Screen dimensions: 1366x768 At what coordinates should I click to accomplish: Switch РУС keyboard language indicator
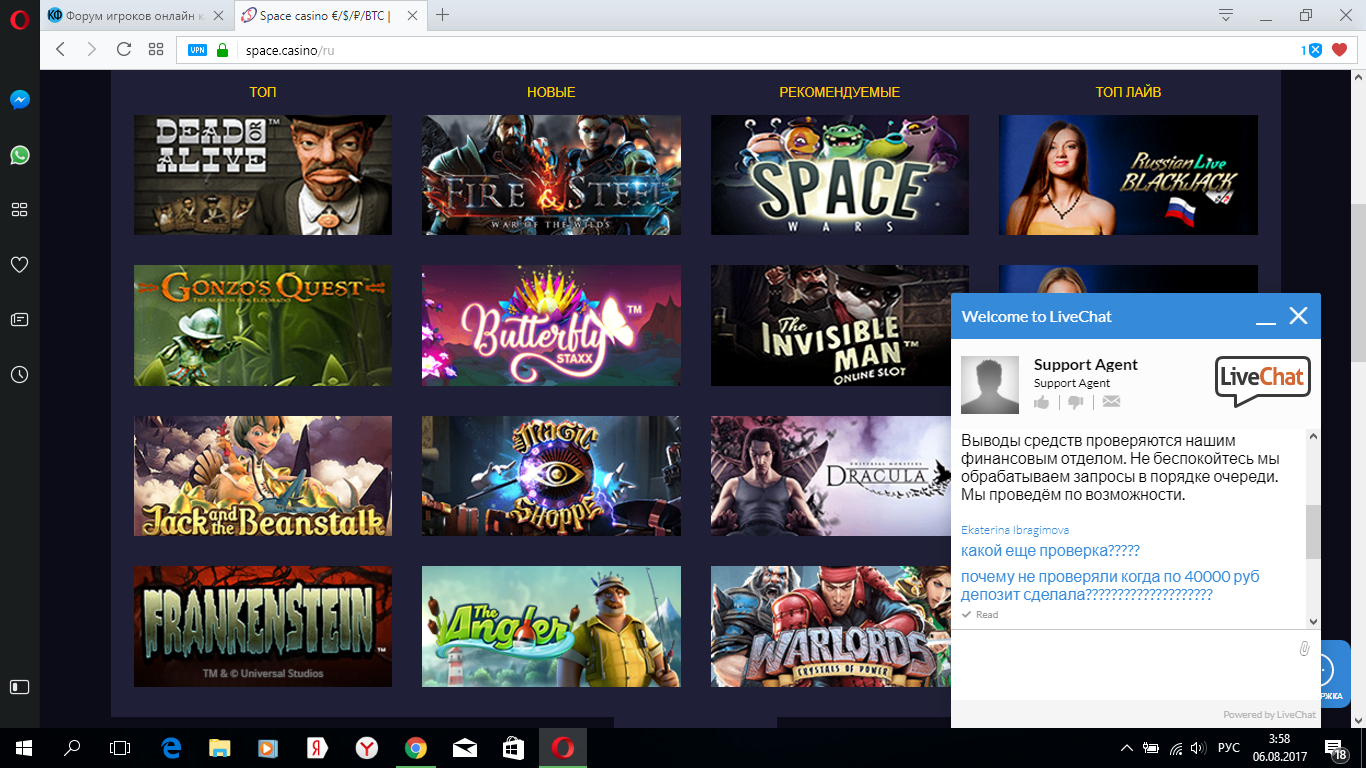1229,748
